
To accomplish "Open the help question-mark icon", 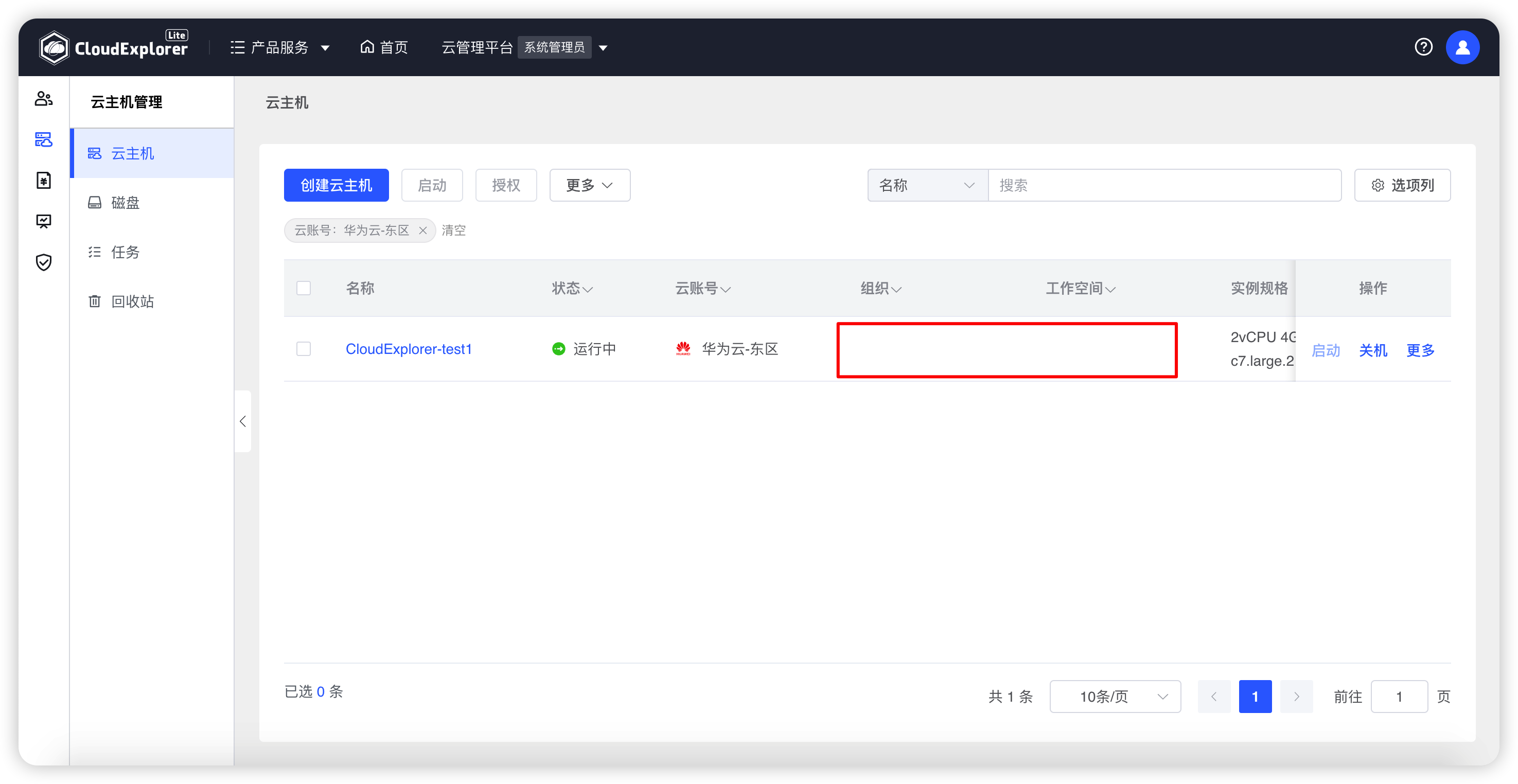I will click(x=1423, y=47).
